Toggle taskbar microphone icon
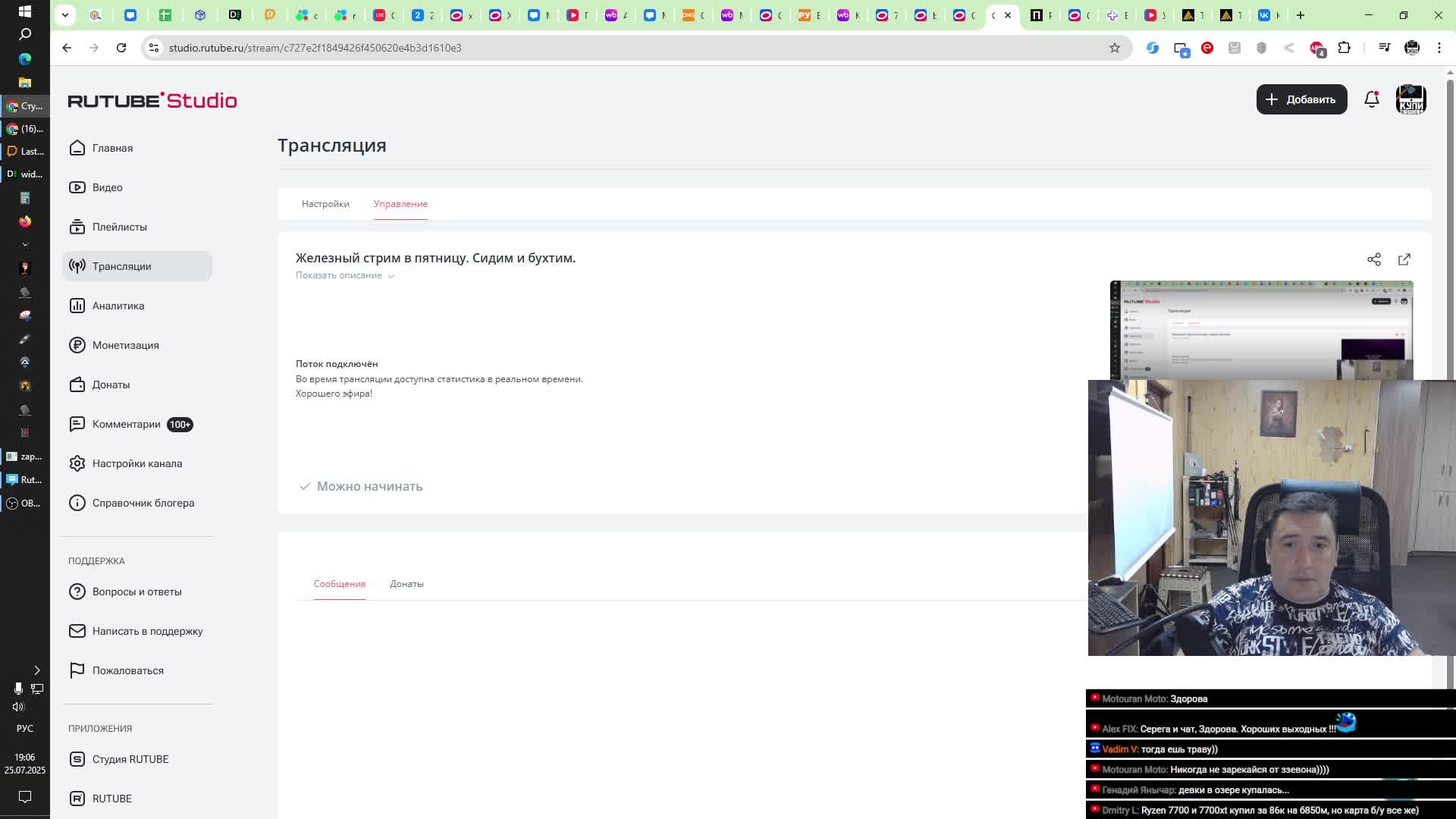1456x819 pixels. 18,689
